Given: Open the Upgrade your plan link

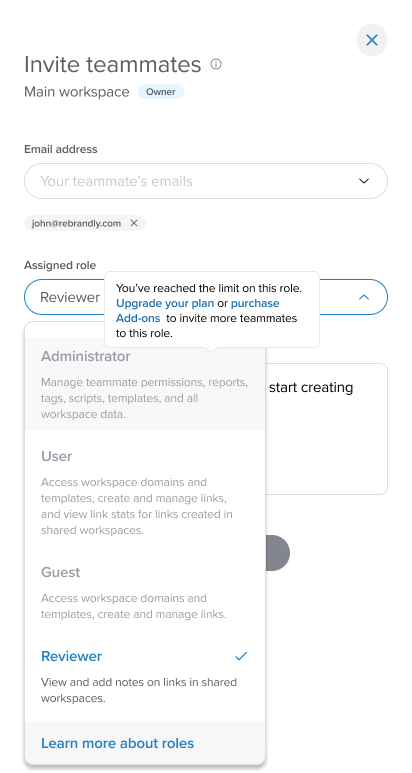Looking at the screenshot, I should (165, 303).
